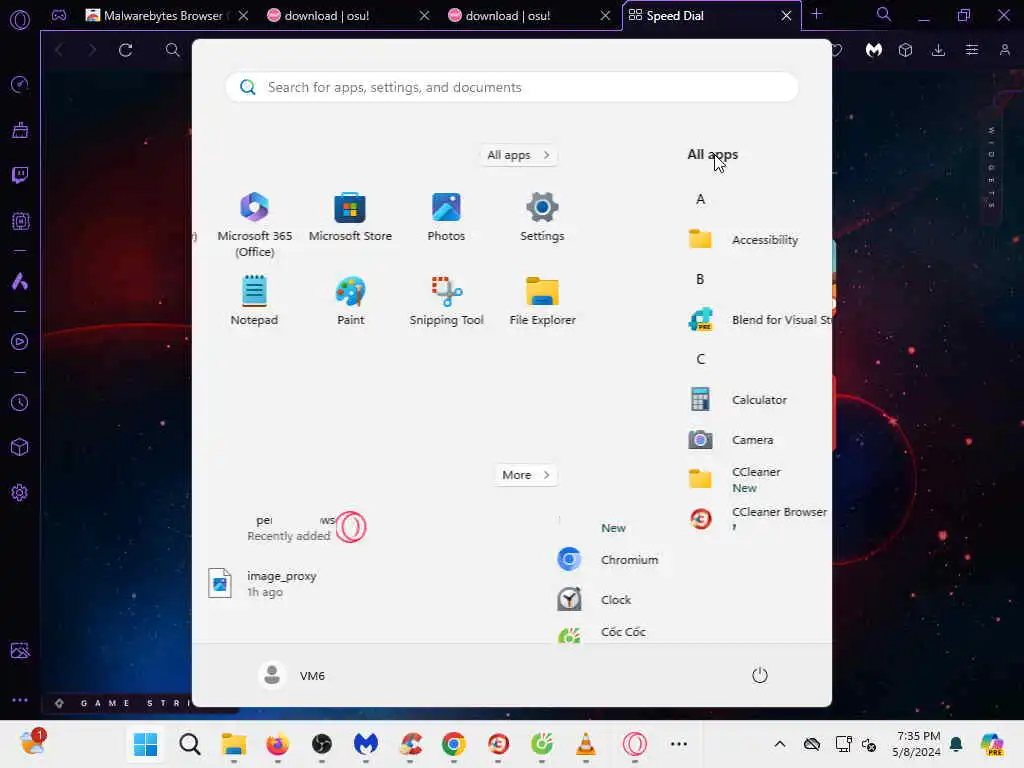Open VM6 user account menu
Image resolution: width=1024 pixels, height=768 pixels.
click(x=292, y=675)
